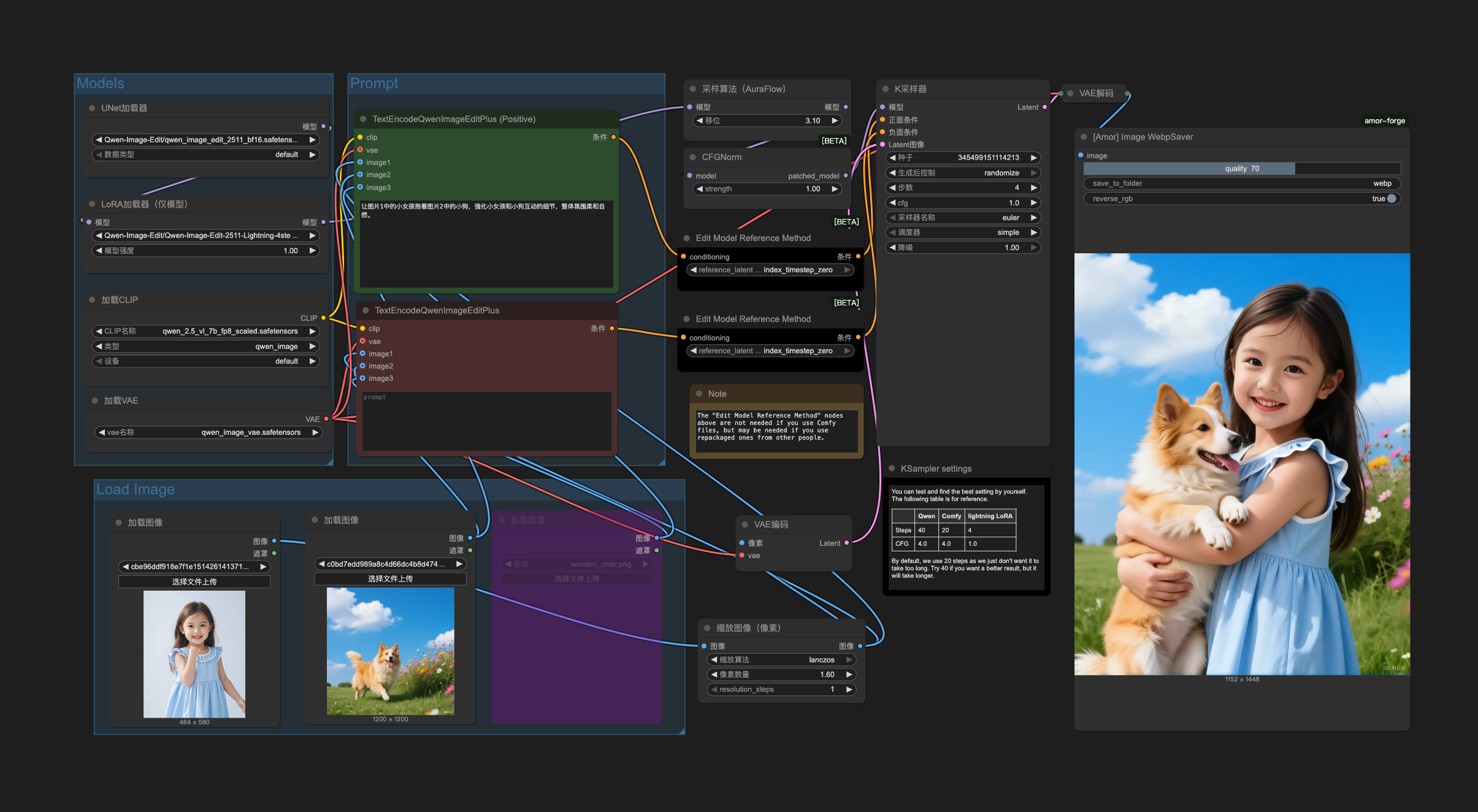The height and width of the screenshot is (812, 1478).
Task: Click the left arrow to decrease cfg value
Action: [892, 203]
